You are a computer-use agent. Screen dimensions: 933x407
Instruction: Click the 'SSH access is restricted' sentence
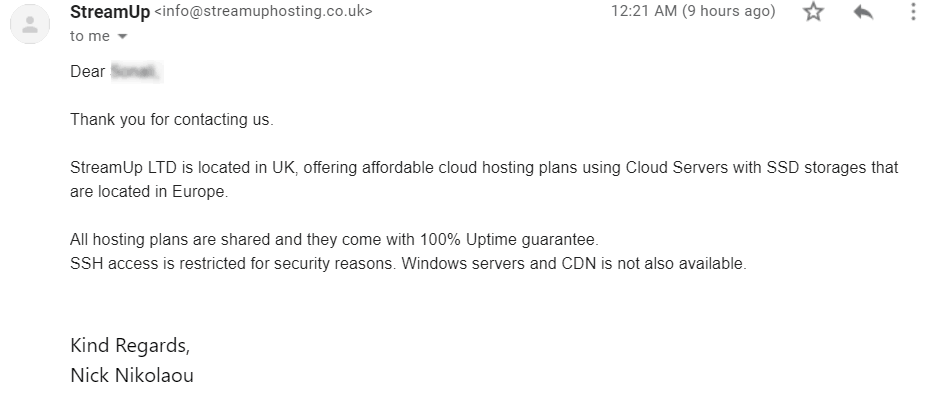pyautogui.click(x=233, y=264)
